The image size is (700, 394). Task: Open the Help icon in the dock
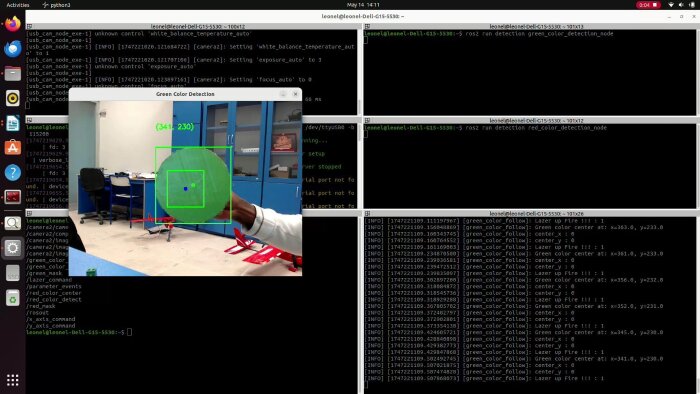click(12, 172)
